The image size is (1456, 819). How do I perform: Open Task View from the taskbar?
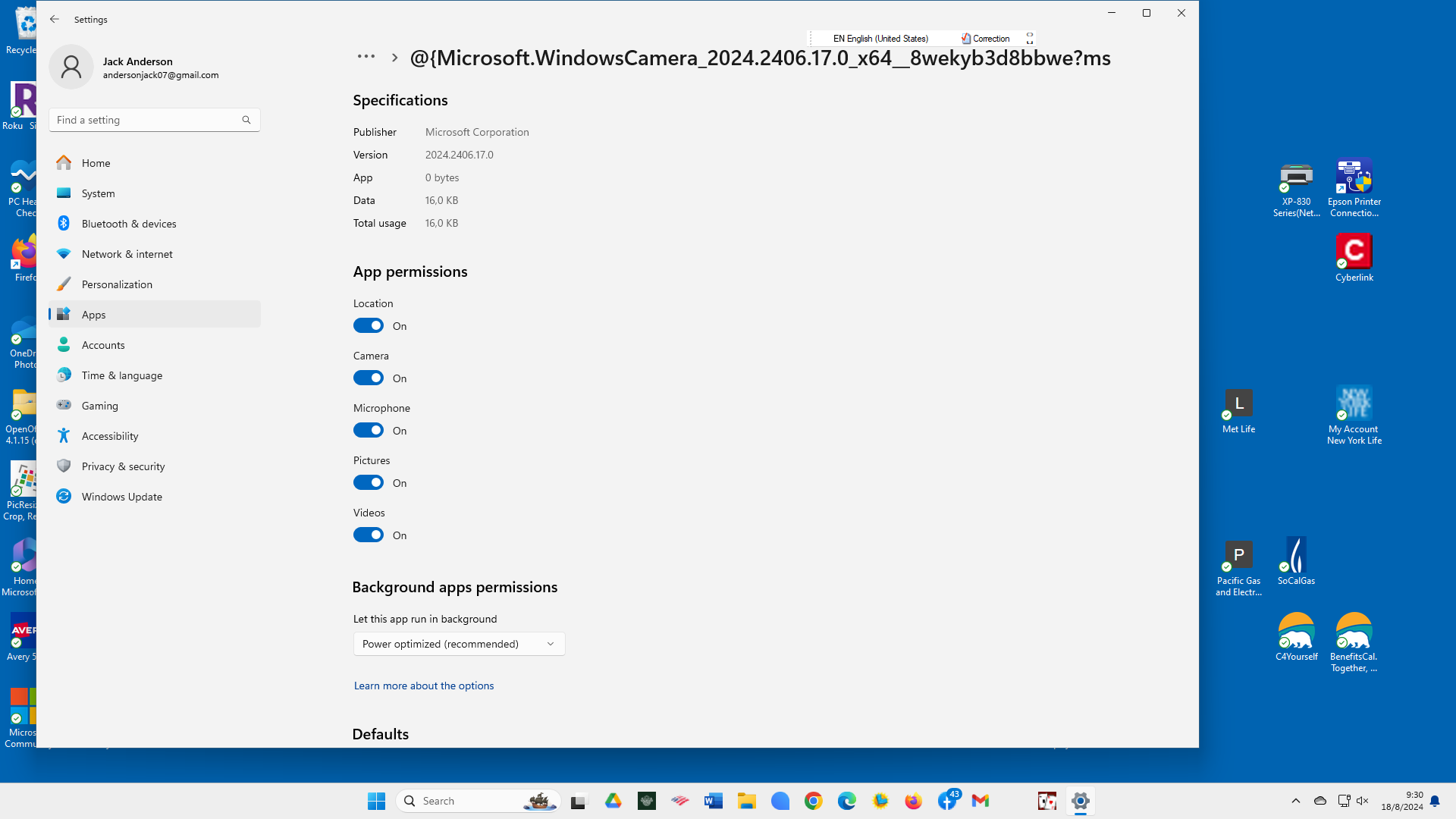(579, 801)
